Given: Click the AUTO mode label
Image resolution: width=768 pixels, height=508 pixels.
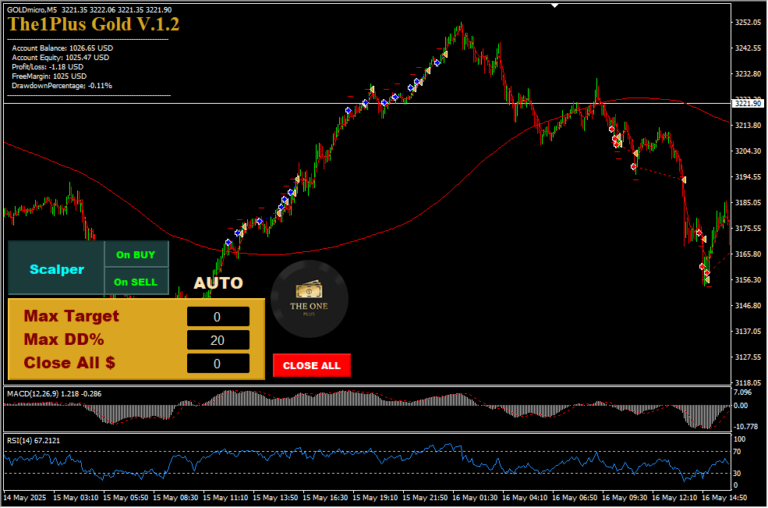Looking at the screenshot, I should click(218, 283).
